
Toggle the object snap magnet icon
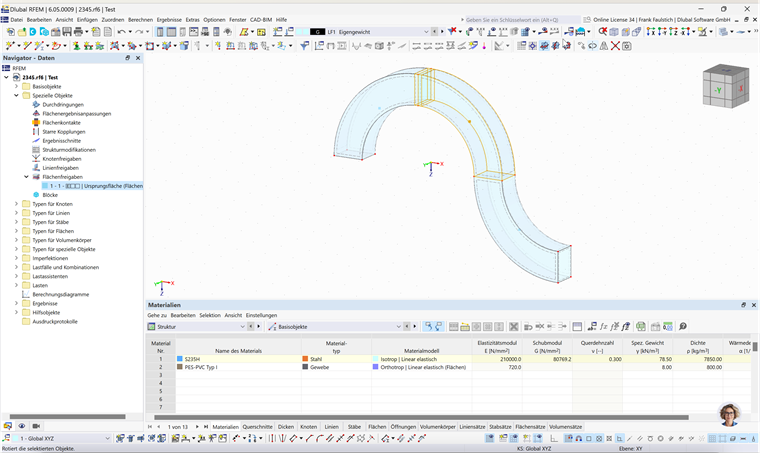579,438
